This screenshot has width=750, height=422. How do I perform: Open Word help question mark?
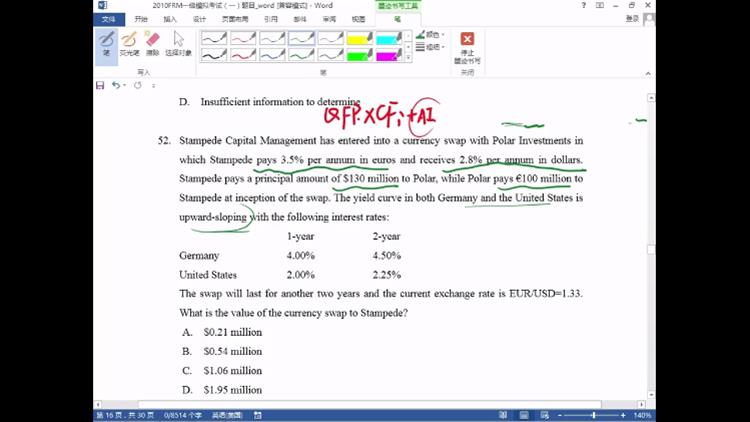(584, 5)
